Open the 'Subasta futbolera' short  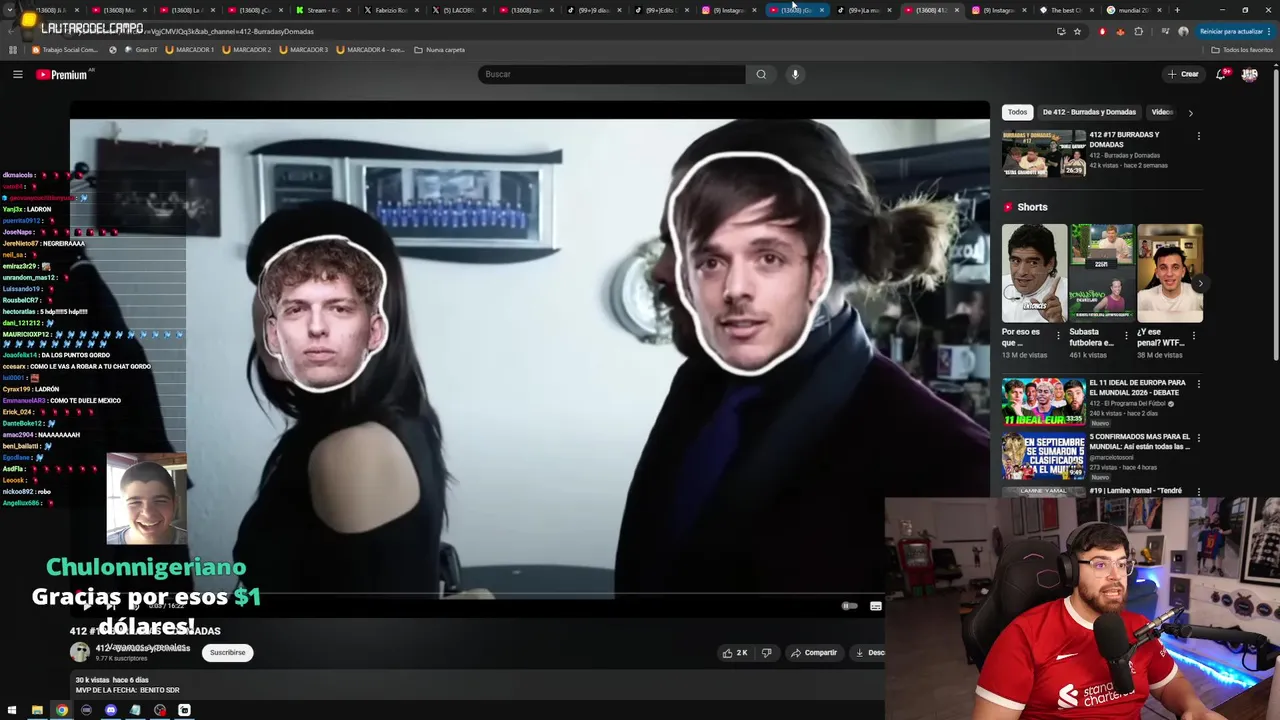coord(1102,273)
